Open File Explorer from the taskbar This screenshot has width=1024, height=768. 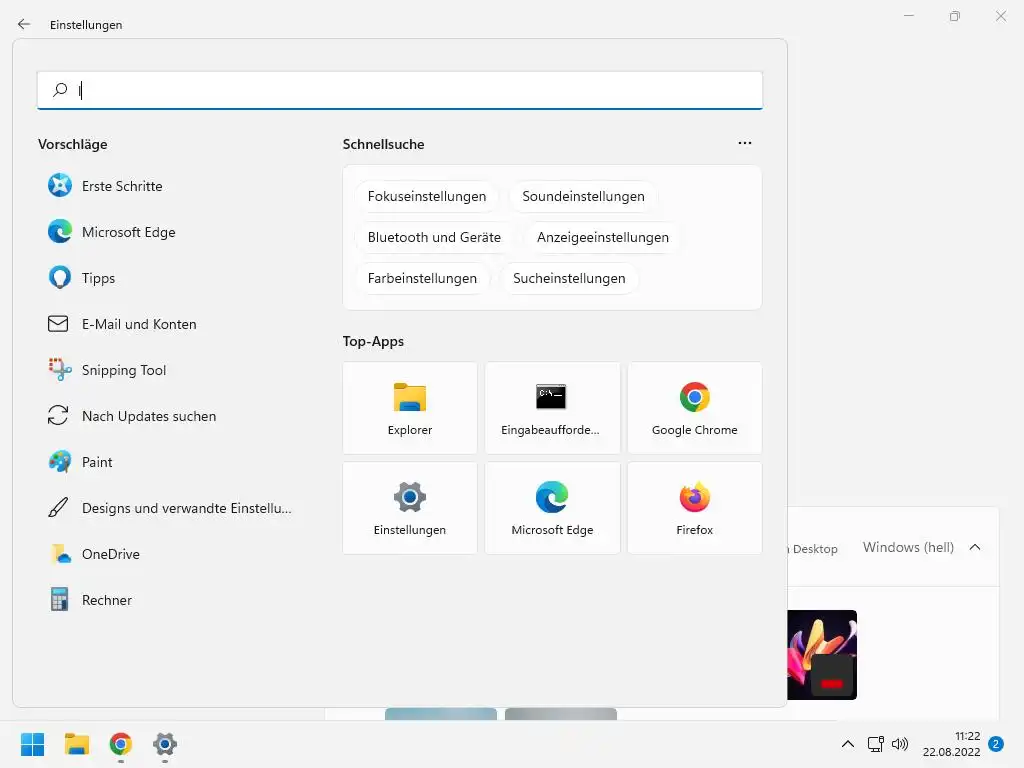click(76, 744)
